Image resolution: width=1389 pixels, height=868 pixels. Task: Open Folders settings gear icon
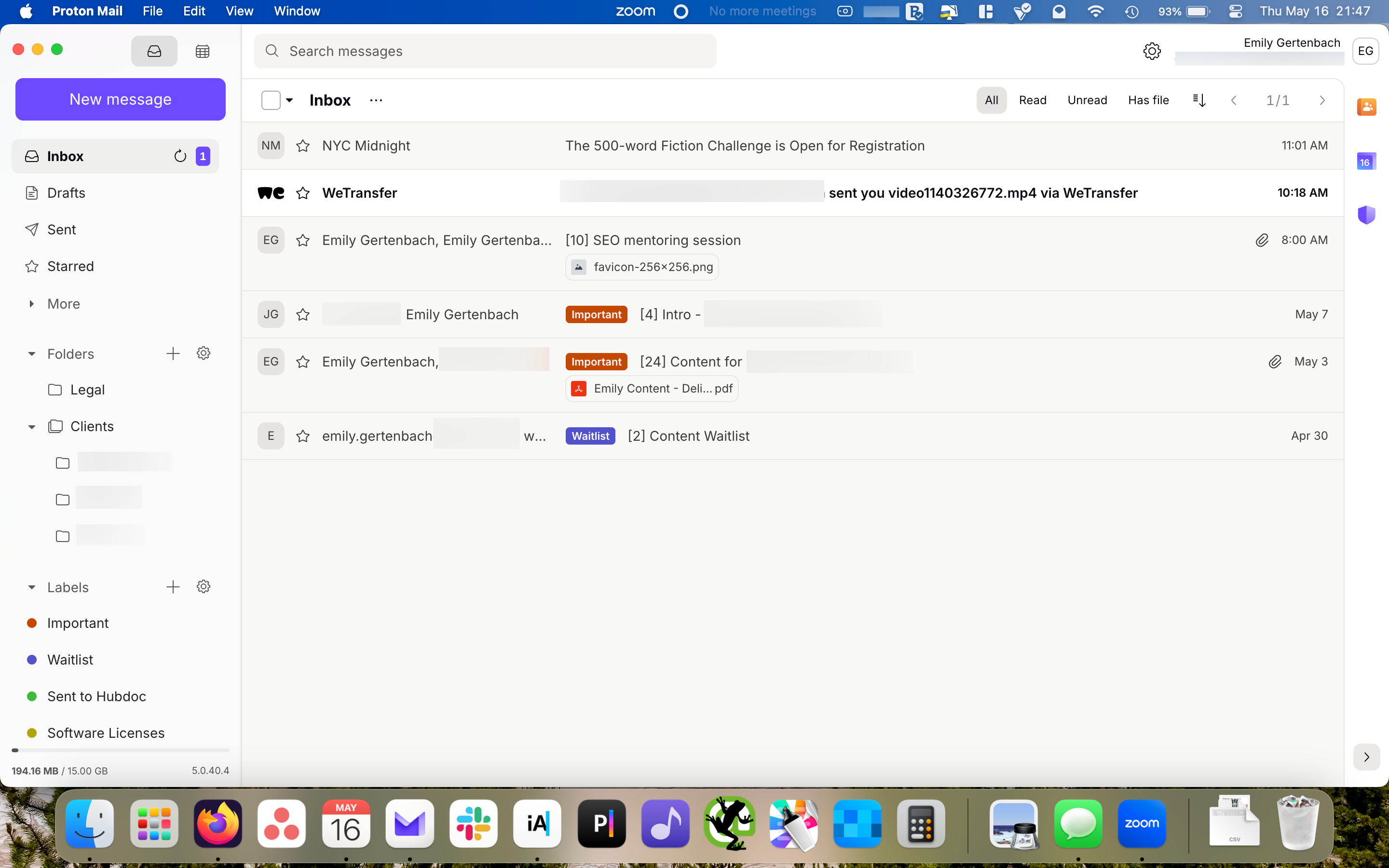tap(203, 353)
